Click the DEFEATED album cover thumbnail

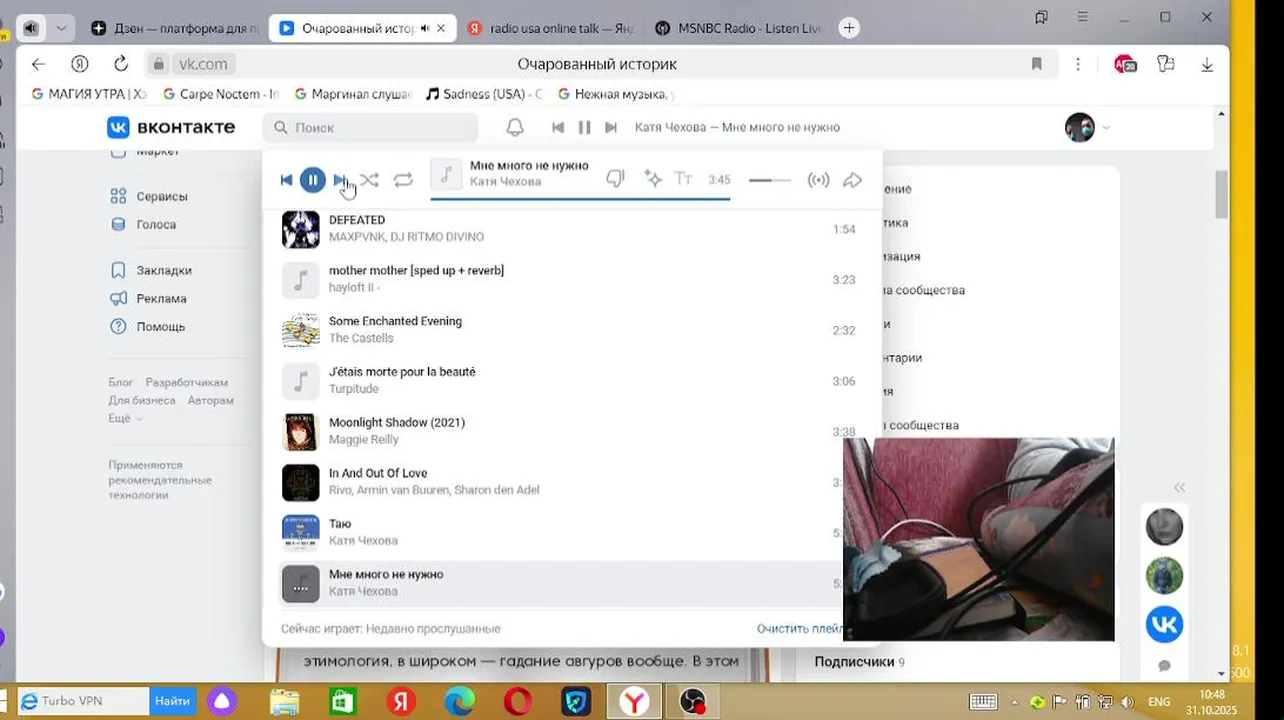[x=300, y=229]
